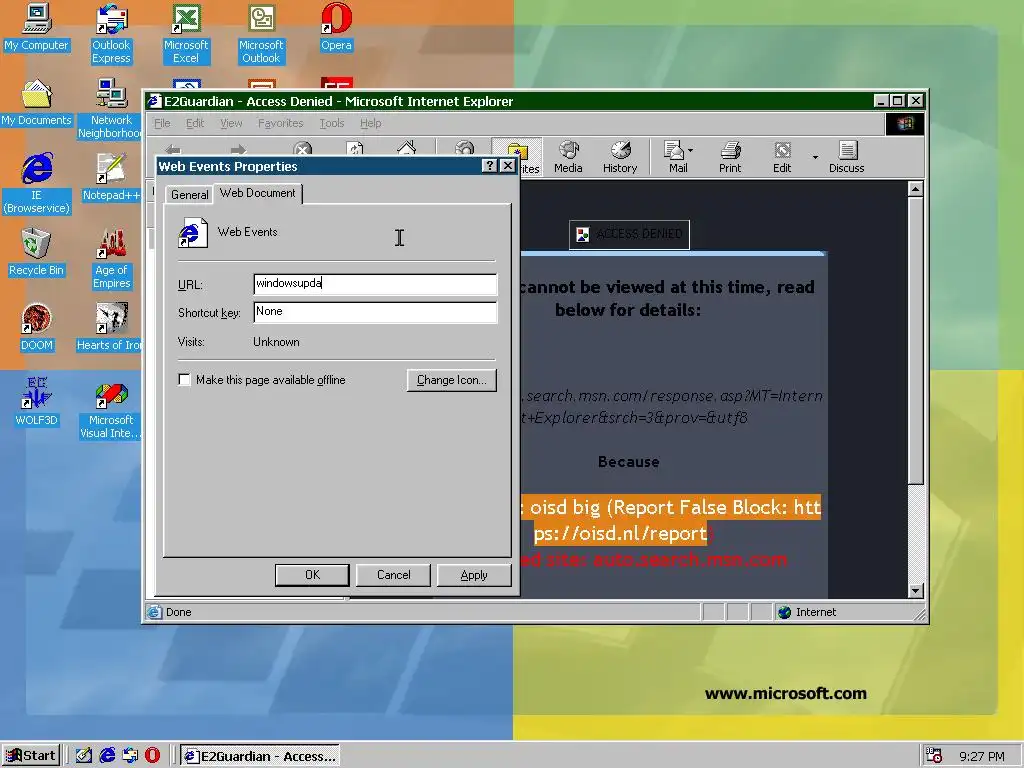Image resolution: width=1024 pixels, height=768 pixels.
Task: Cancel the Web Events Properties dialog
Action: click(x=393, y=575)
